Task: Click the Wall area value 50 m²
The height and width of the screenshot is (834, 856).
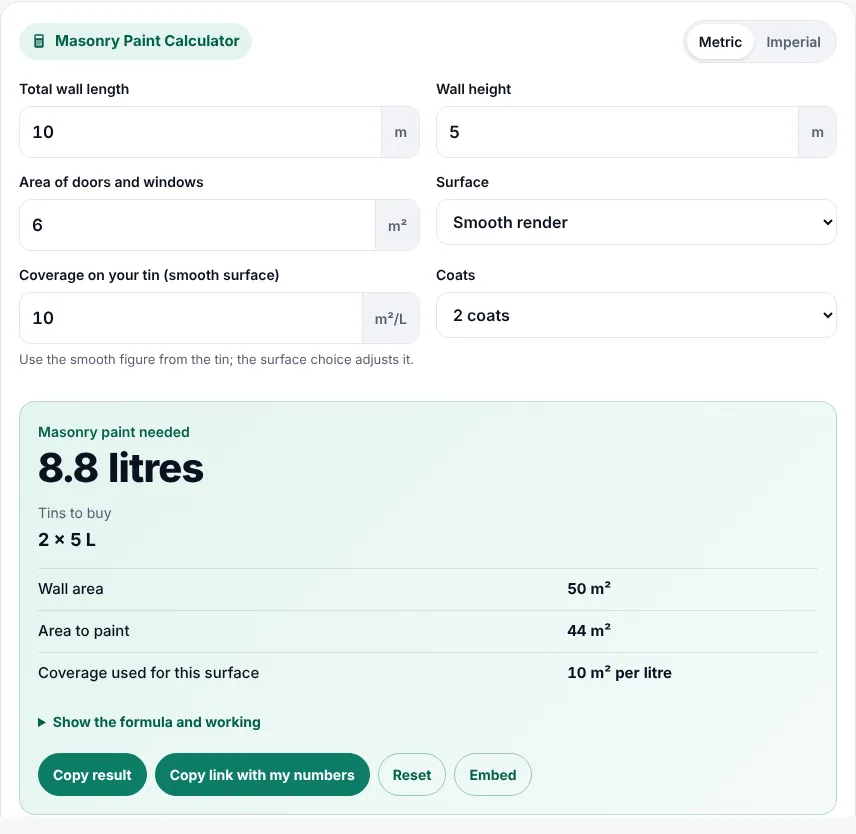Action: click(589, 588)
